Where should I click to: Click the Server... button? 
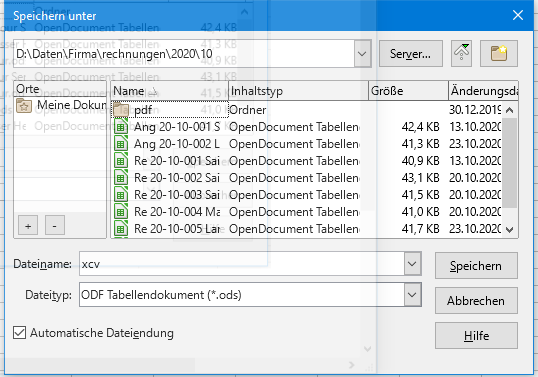pos(410,54)
